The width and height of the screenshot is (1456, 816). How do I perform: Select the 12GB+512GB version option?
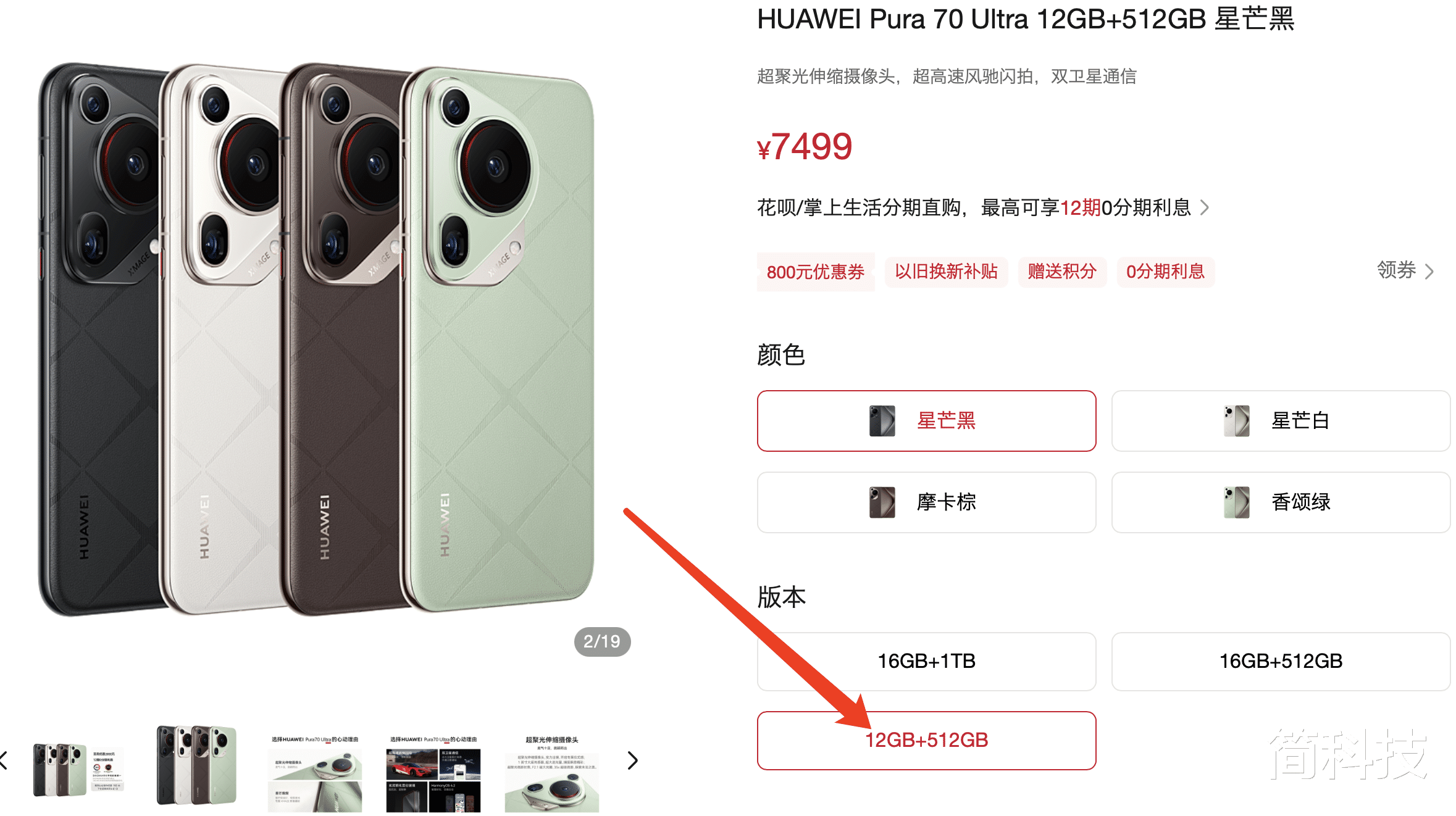pos(926,740)
